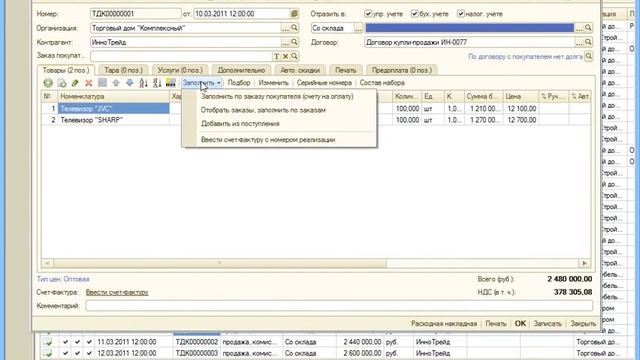The height and width of the screenshot is (360, 640).
Task: Click the horizontal scrollbar thumb of goods table
Action: 220,263
